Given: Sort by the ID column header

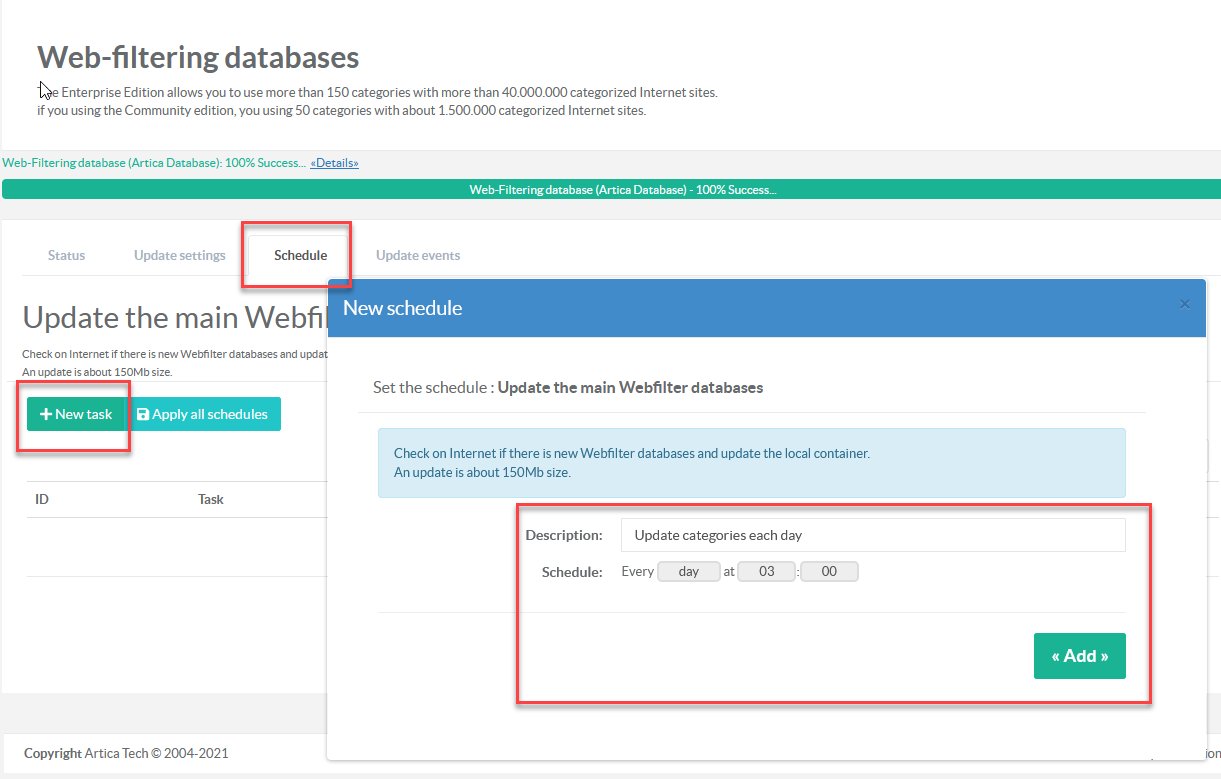Looking at the screenshot, I should (x=42, y=499).
